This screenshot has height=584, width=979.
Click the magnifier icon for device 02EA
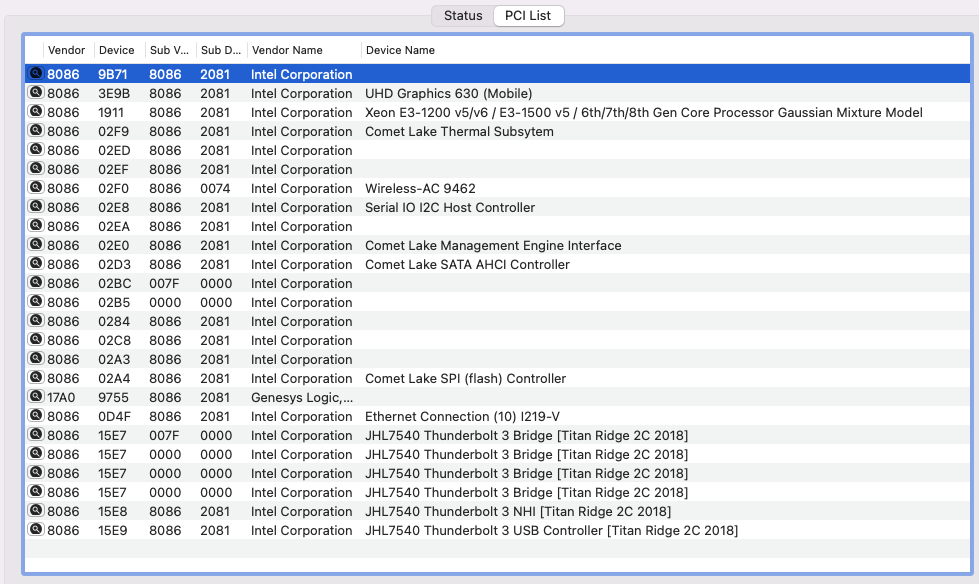pyautogui.click(x=36, y=226)
